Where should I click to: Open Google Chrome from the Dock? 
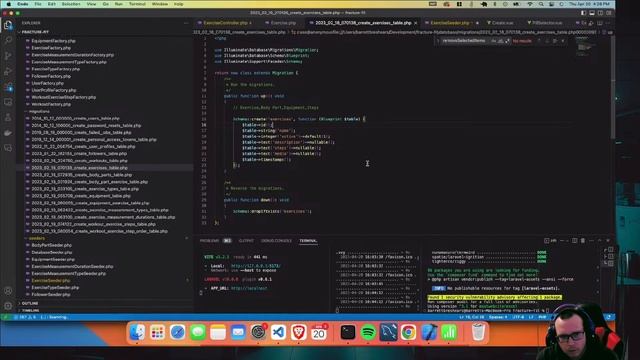(408, 332)
